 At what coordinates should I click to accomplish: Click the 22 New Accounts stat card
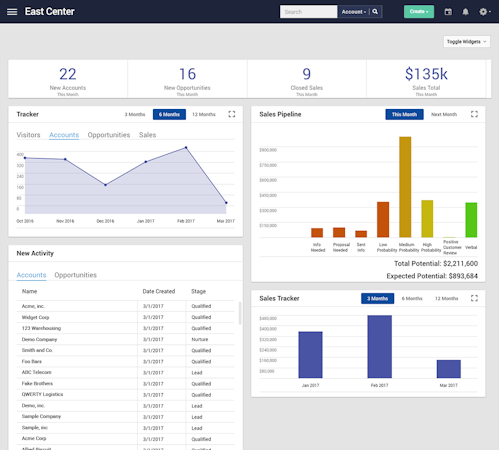click(68, 79)
